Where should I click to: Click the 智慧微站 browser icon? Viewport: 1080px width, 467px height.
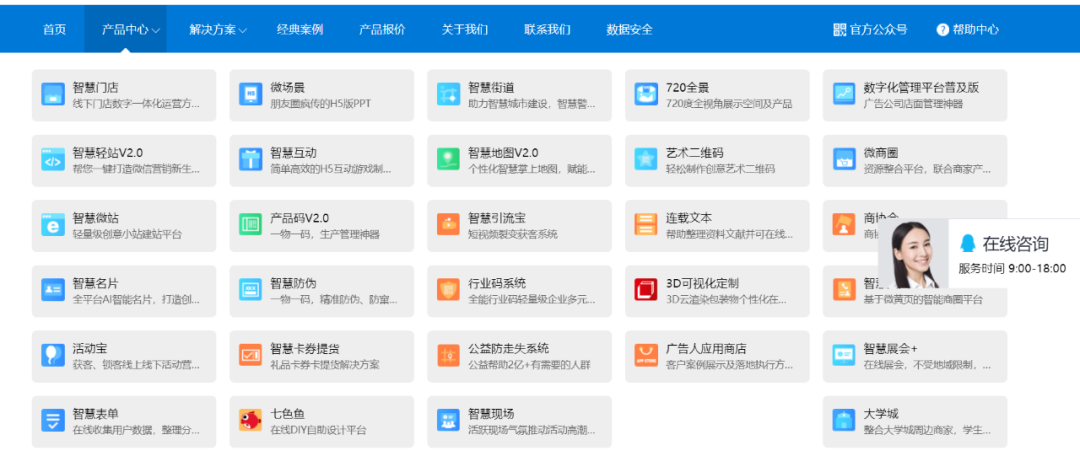[52, 225]
